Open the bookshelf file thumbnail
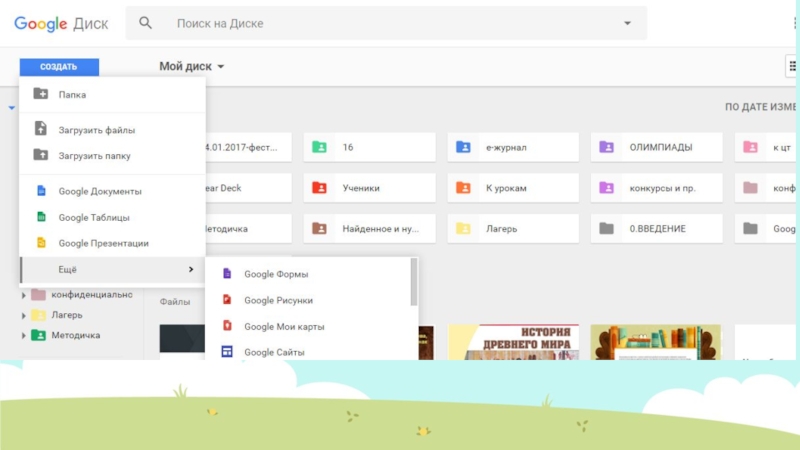Image resolution: width=800 pixels, height=450 pixels. tap(656, 342)
